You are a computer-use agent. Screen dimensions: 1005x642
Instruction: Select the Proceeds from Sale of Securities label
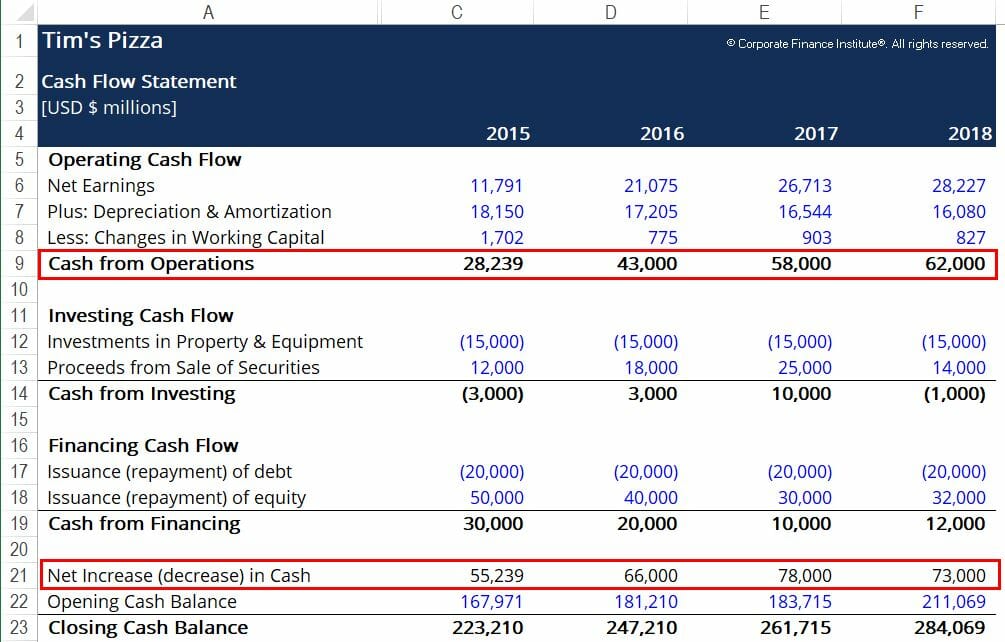click(185, 367)
